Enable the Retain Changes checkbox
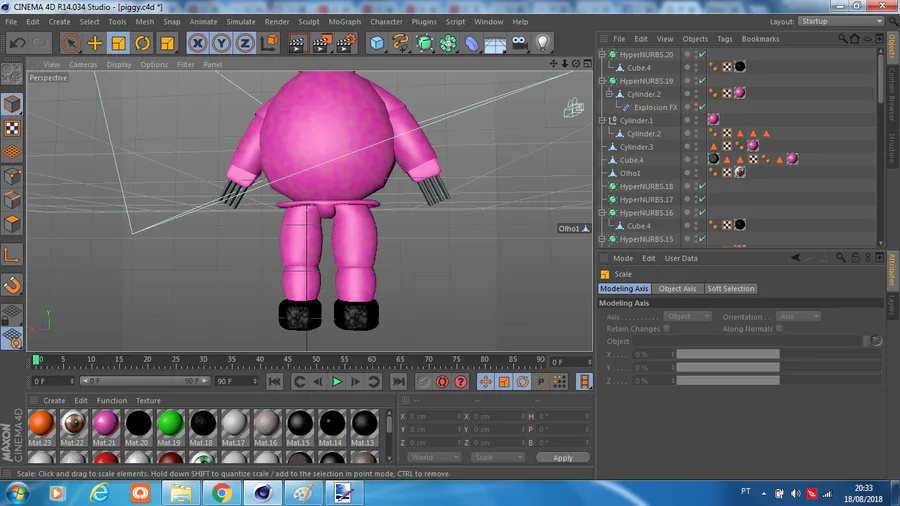 pos(667,328)
